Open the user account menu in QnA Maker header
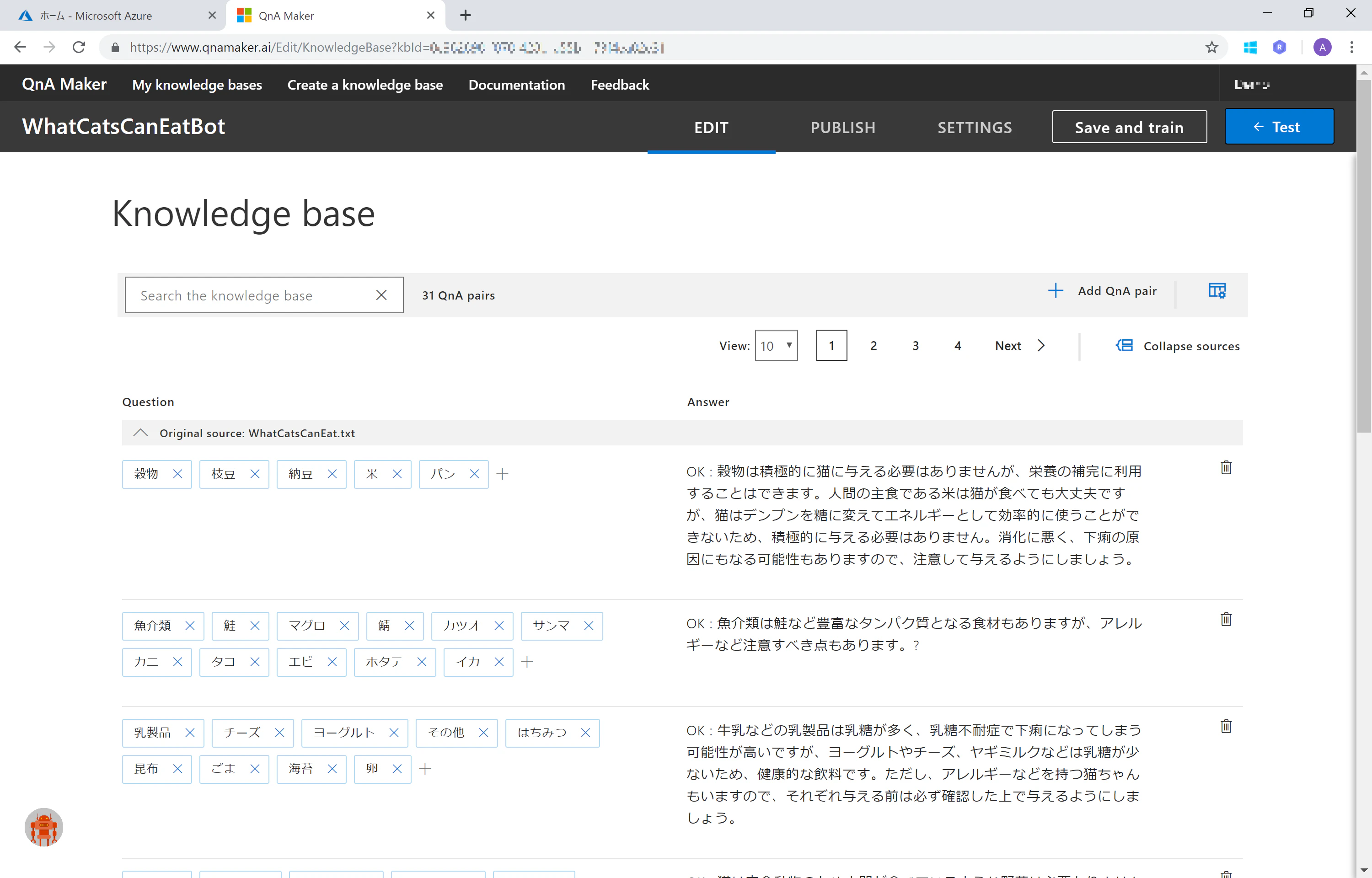 pyautogui.click(x=1252, y=85)
